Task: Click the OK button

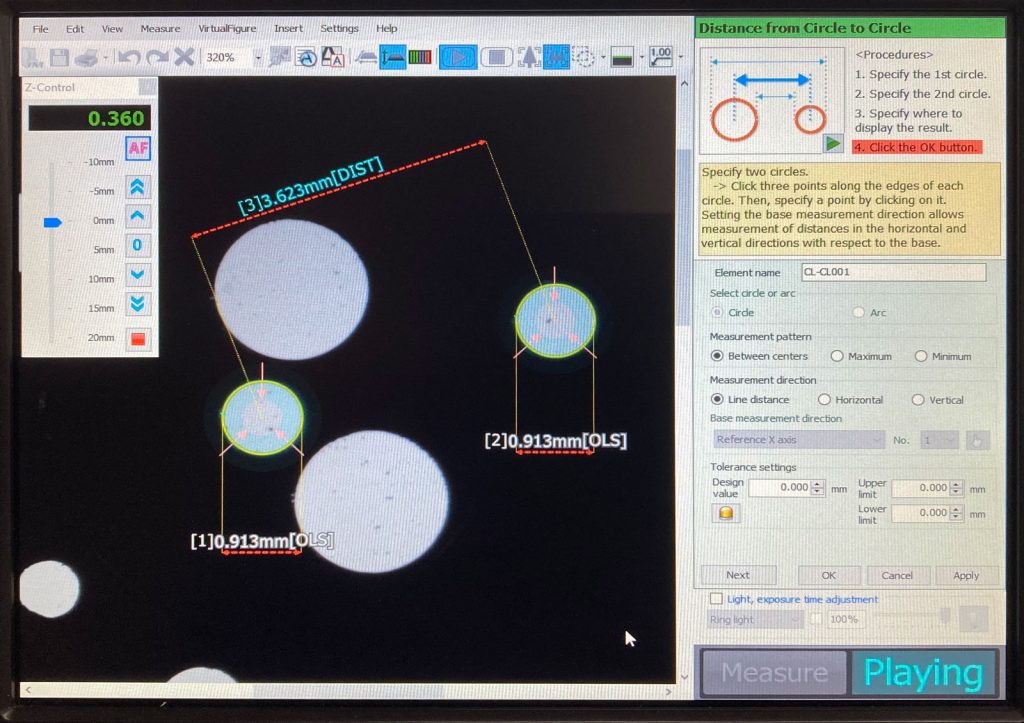Action: click(828, 575)
